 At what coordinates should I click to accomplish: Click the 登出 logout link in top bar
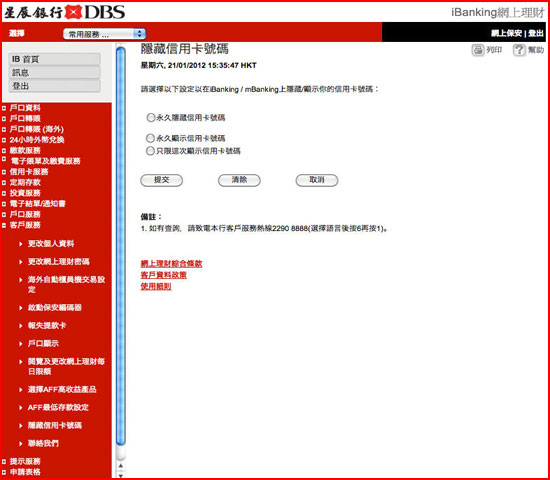coord(536,33)
